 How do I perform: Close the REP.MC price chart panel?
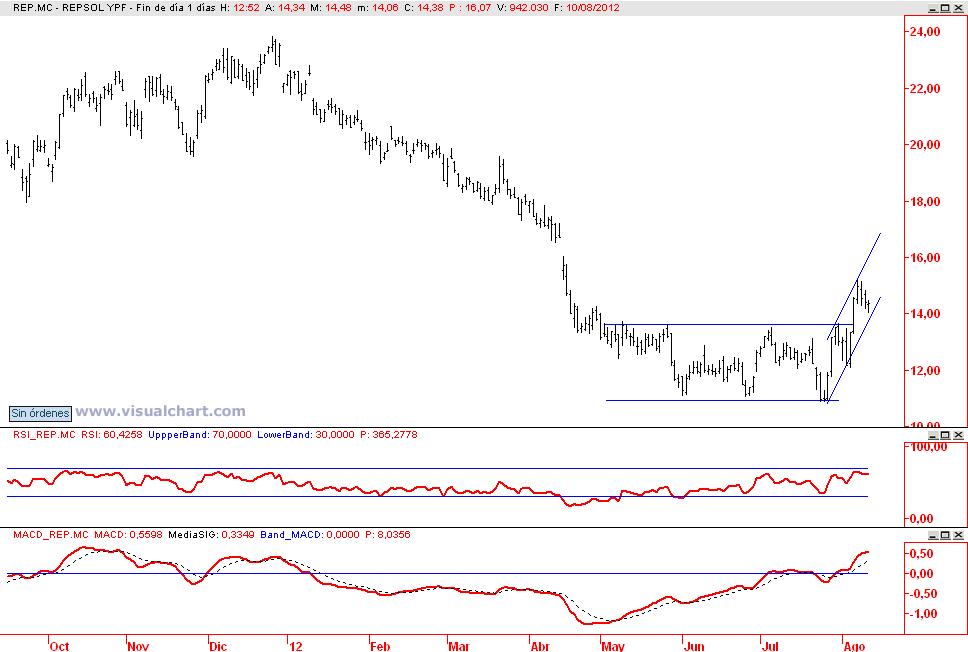click(958, 8)
